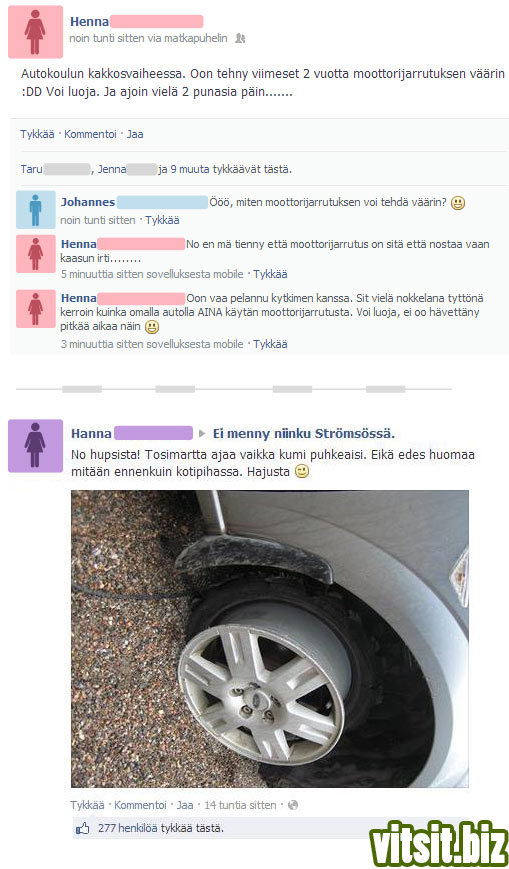This screenshot has width=509, height=869.
Task: Open the 'Ei menny niinku Strömsössä' page link
Action: click(304, 433)
